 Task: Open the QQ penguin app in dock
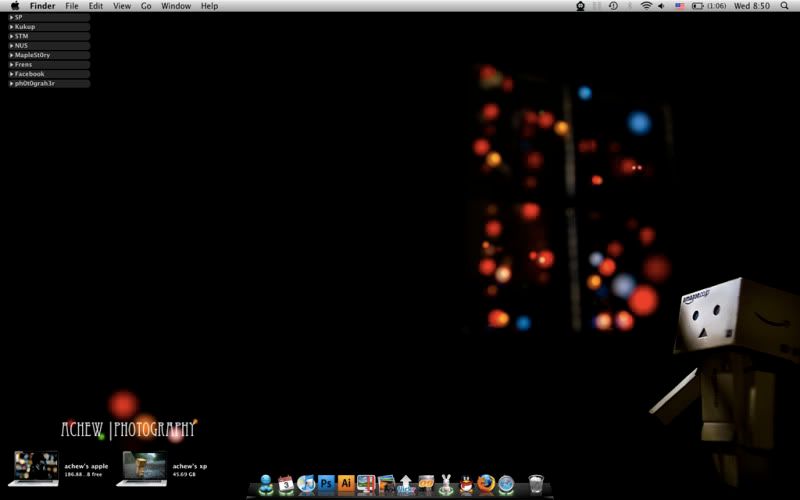466,484
